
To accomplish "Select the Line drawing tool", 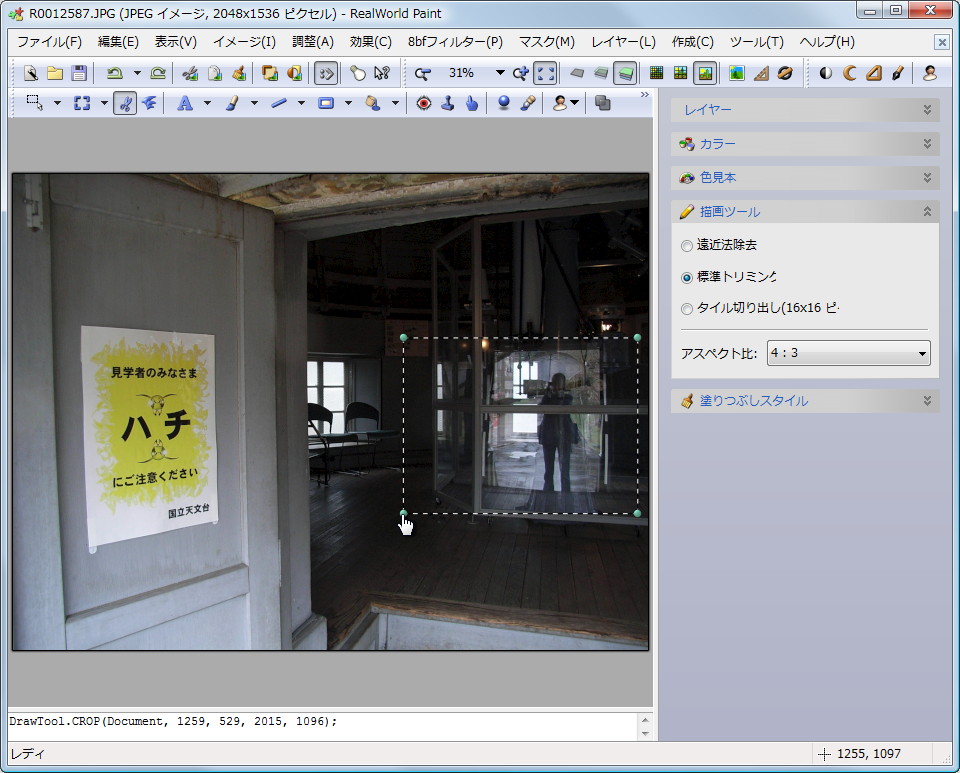I will tap(279, 103).
